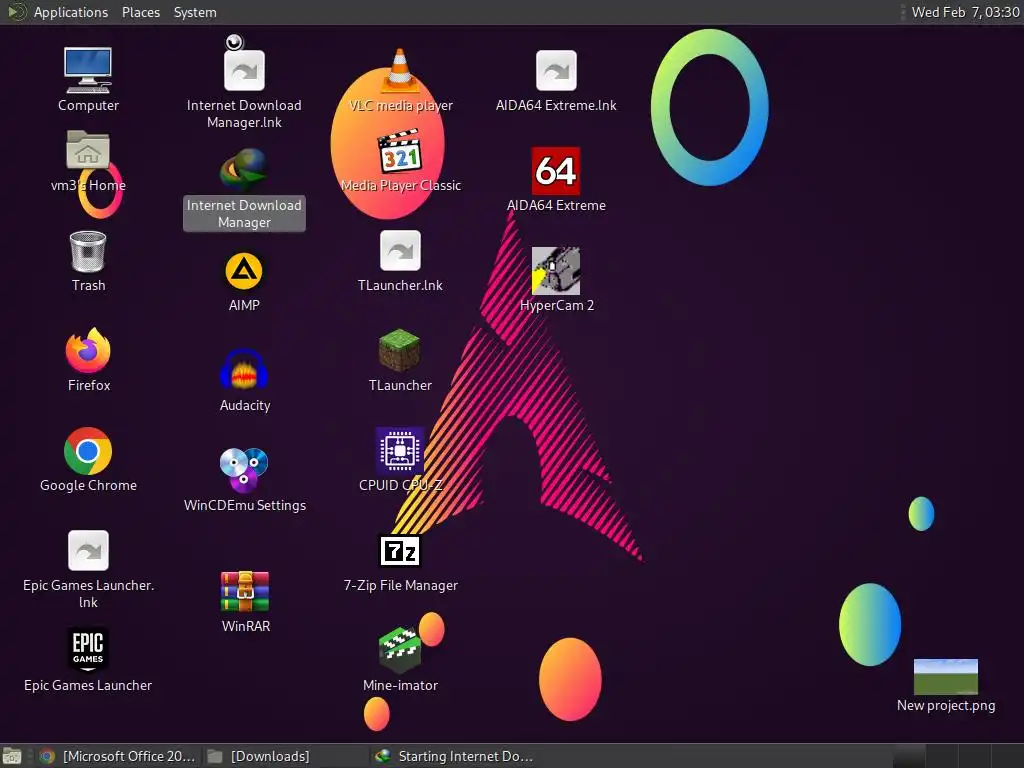Open the Epic Games Launcher icon
1024x768 pixels.
(x=88, y=650)
